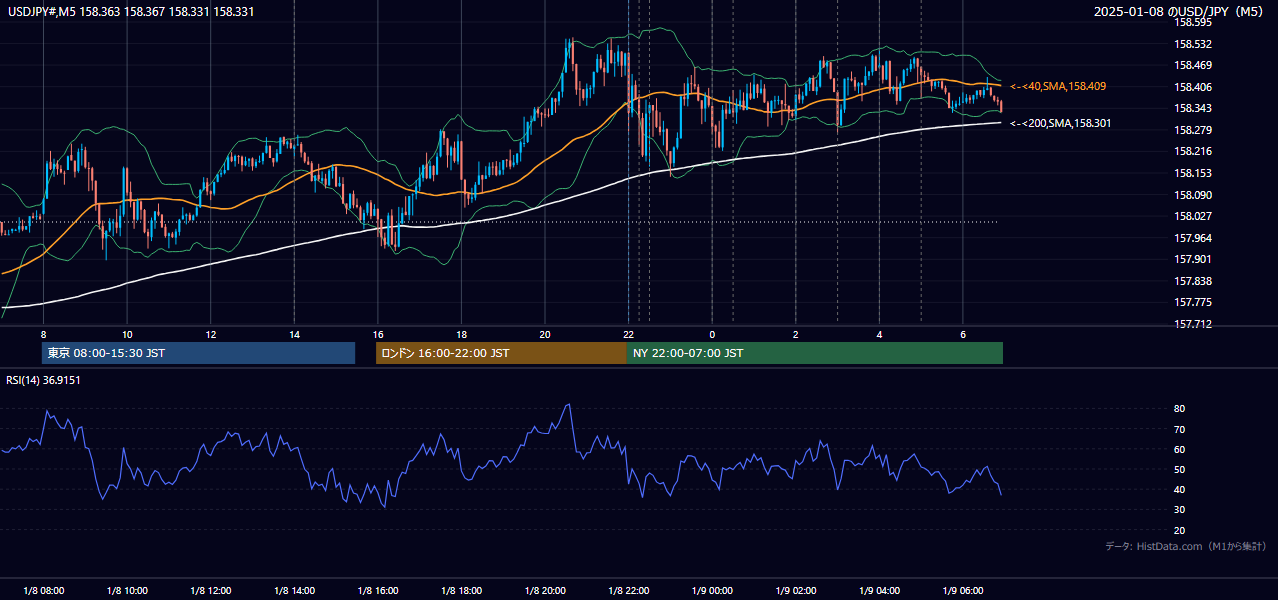The height and width of the screenshot is (600, 1278).
Task: Click hour label 14 under price chart
Action: [x=294, y=334]
